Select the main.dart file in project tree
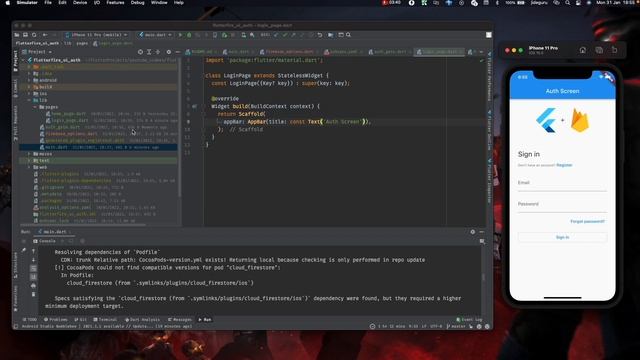 click(98, 147)
